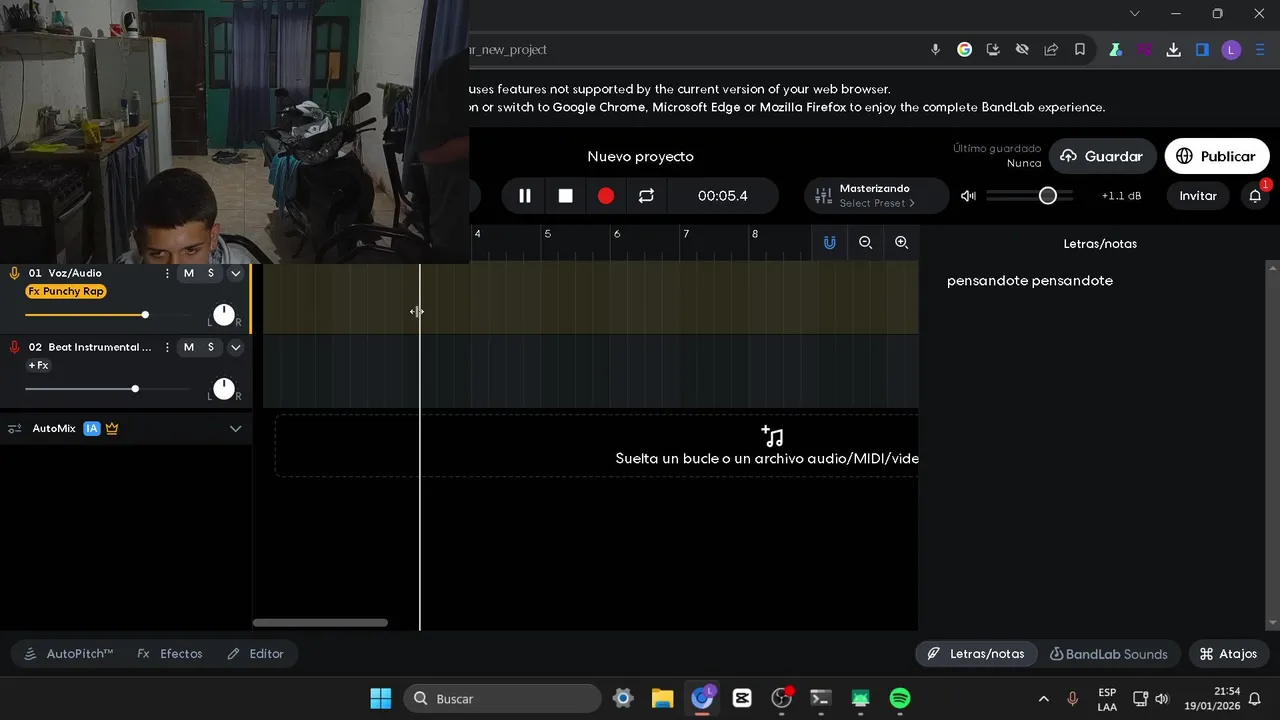Solo the Voz/Audio track
This screenshot has height=720, width=1280.
[x=210, y=273]
